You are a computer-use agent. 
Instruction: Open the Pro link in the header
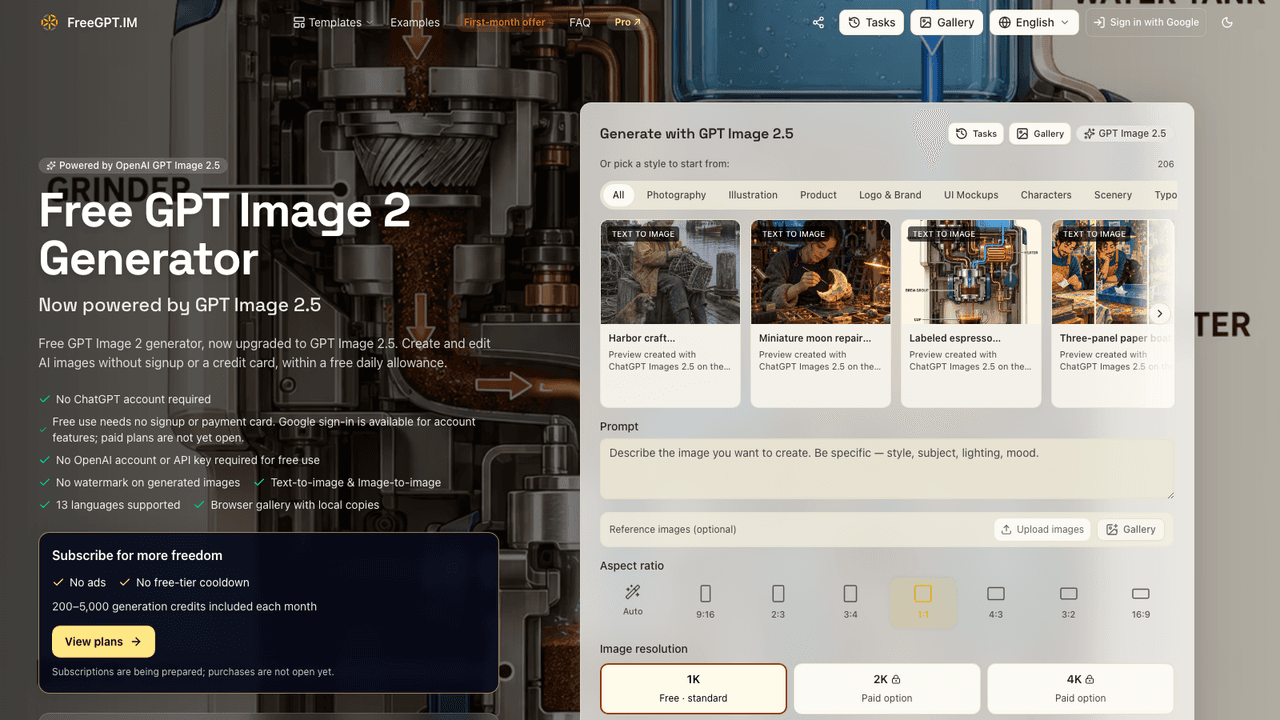(628, 22)
